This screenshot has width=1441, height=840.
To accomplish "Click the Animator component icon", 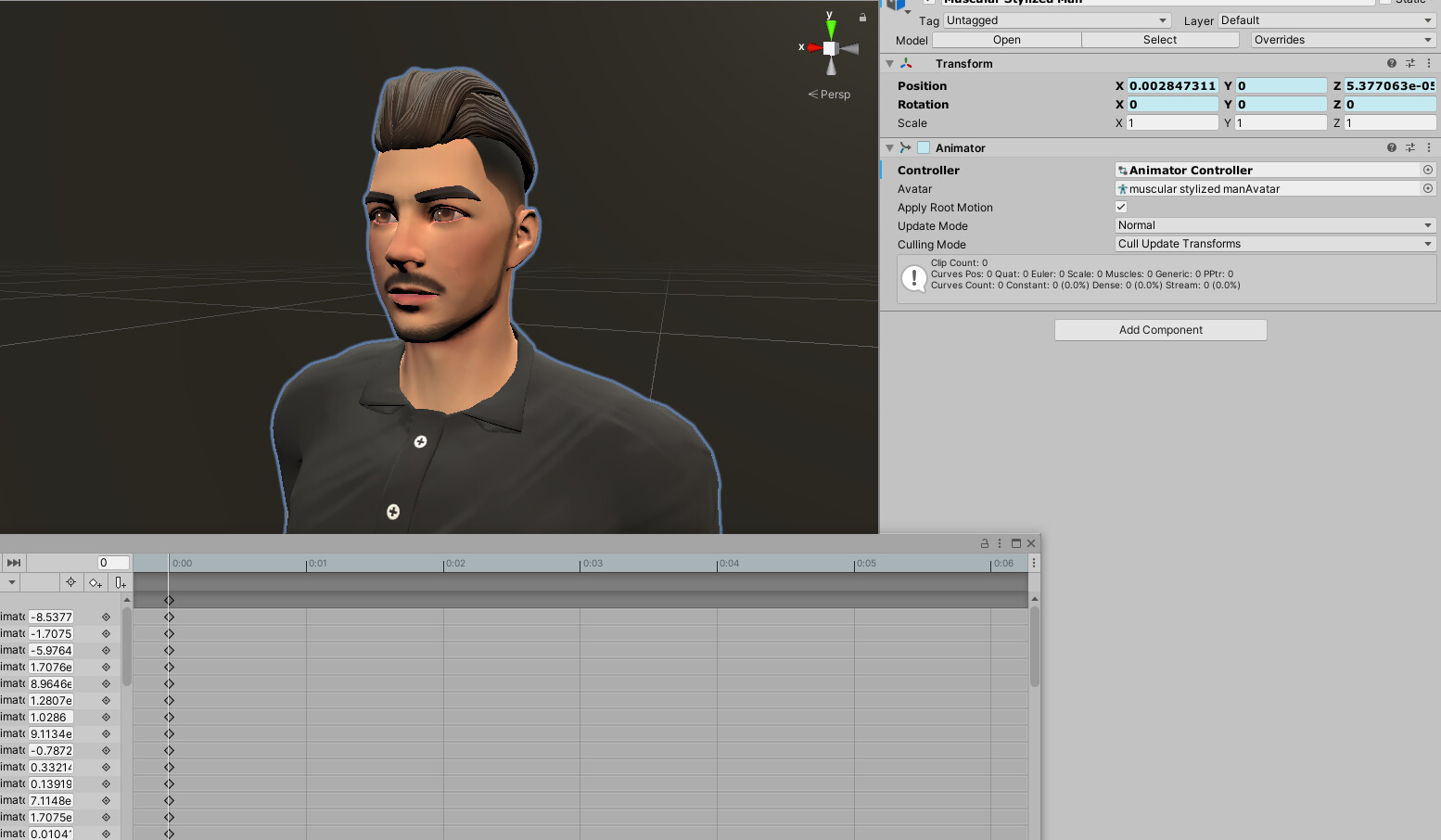I will (905, 147).
